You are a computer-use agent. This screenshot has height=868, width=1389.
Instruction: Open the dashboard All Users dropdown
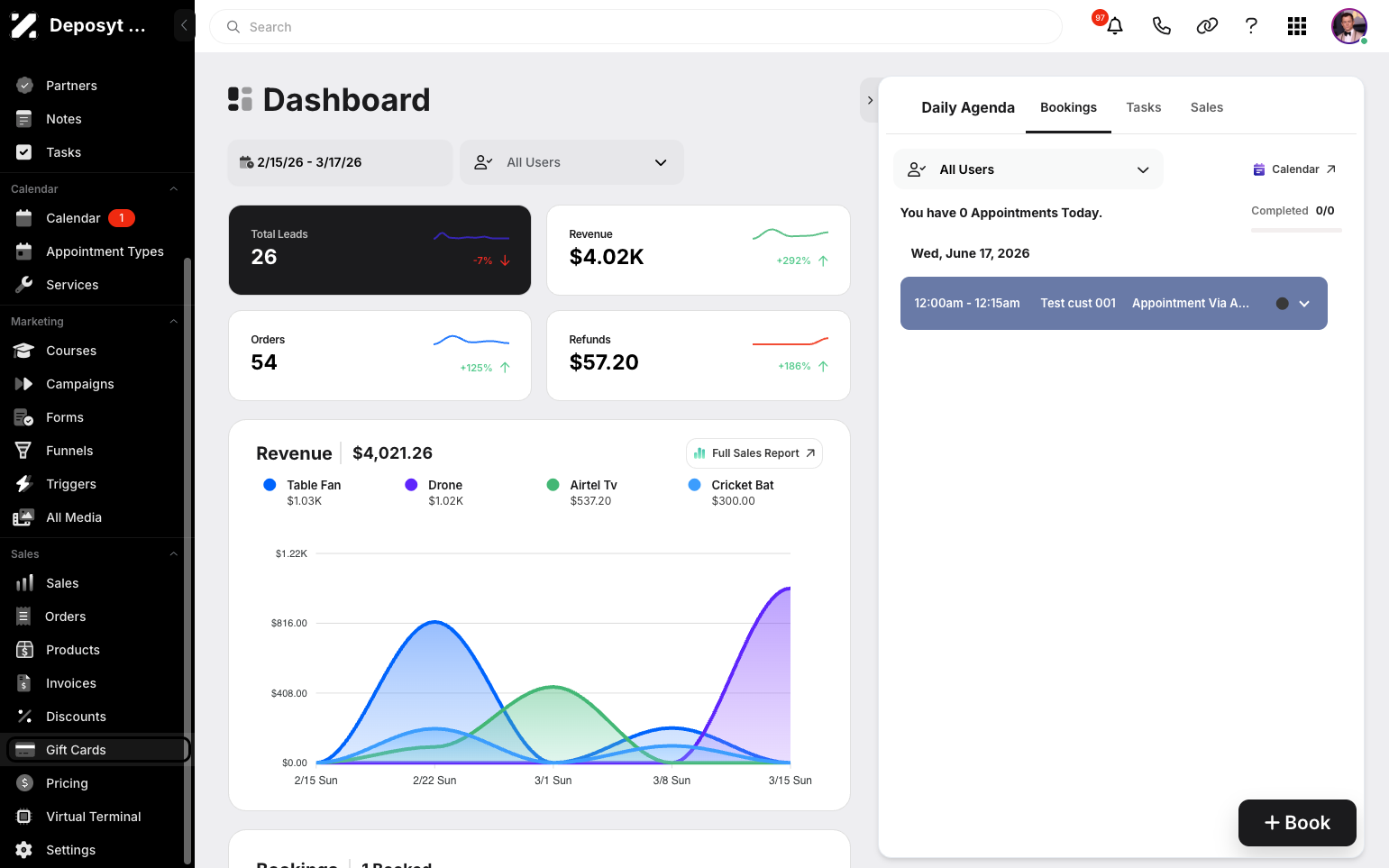[x=571, y=162]
